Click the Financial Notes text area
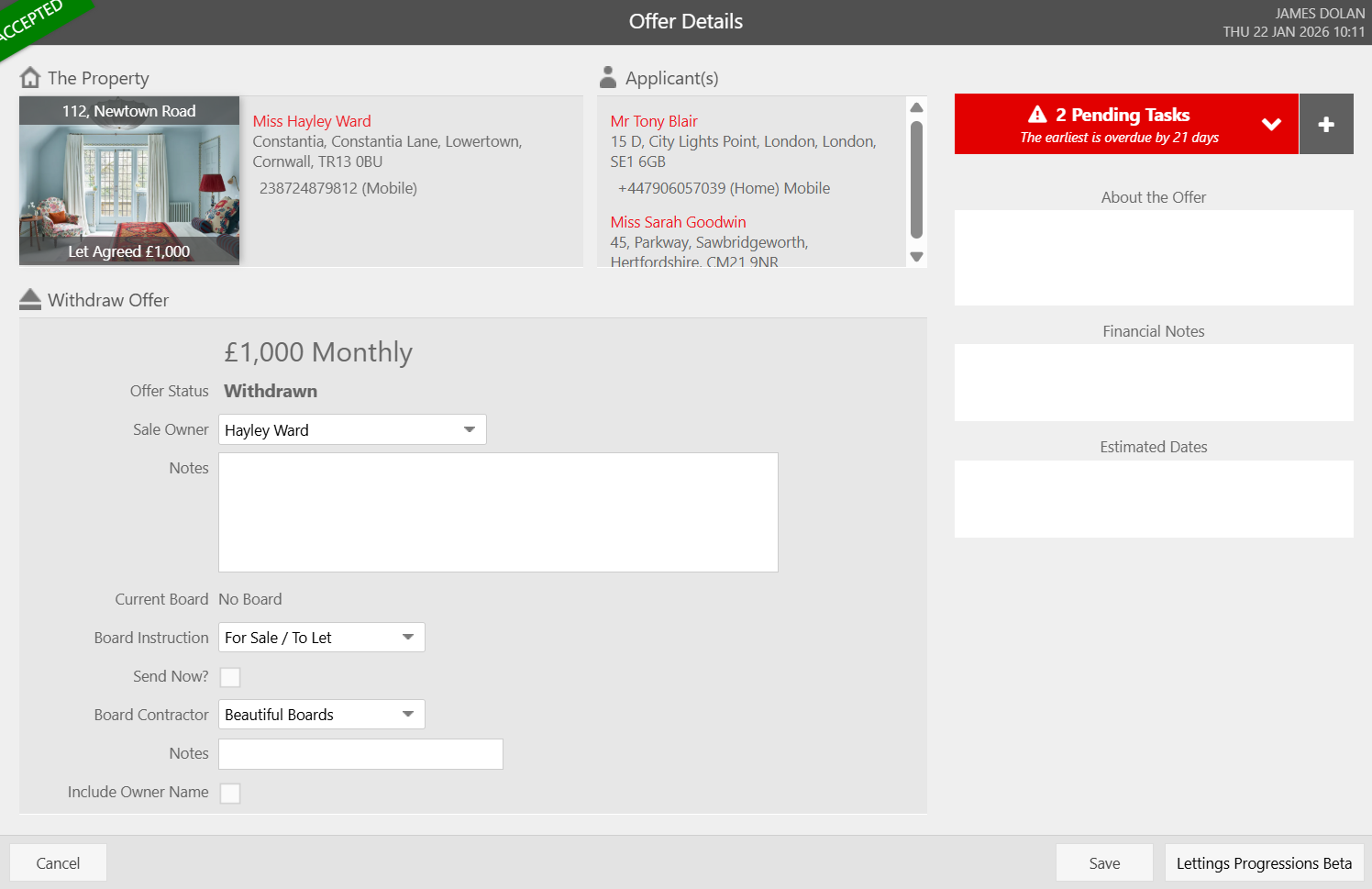 tap(1154, 383)
